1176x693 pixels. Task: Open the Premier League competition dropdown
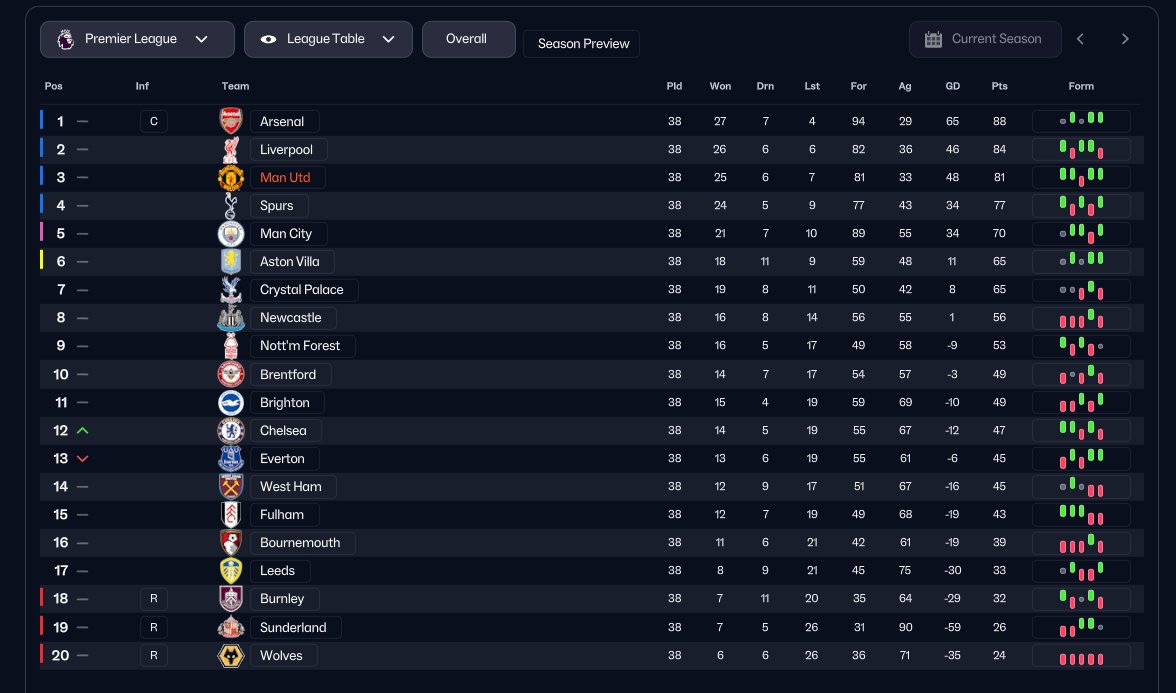(x=137, y=39)
